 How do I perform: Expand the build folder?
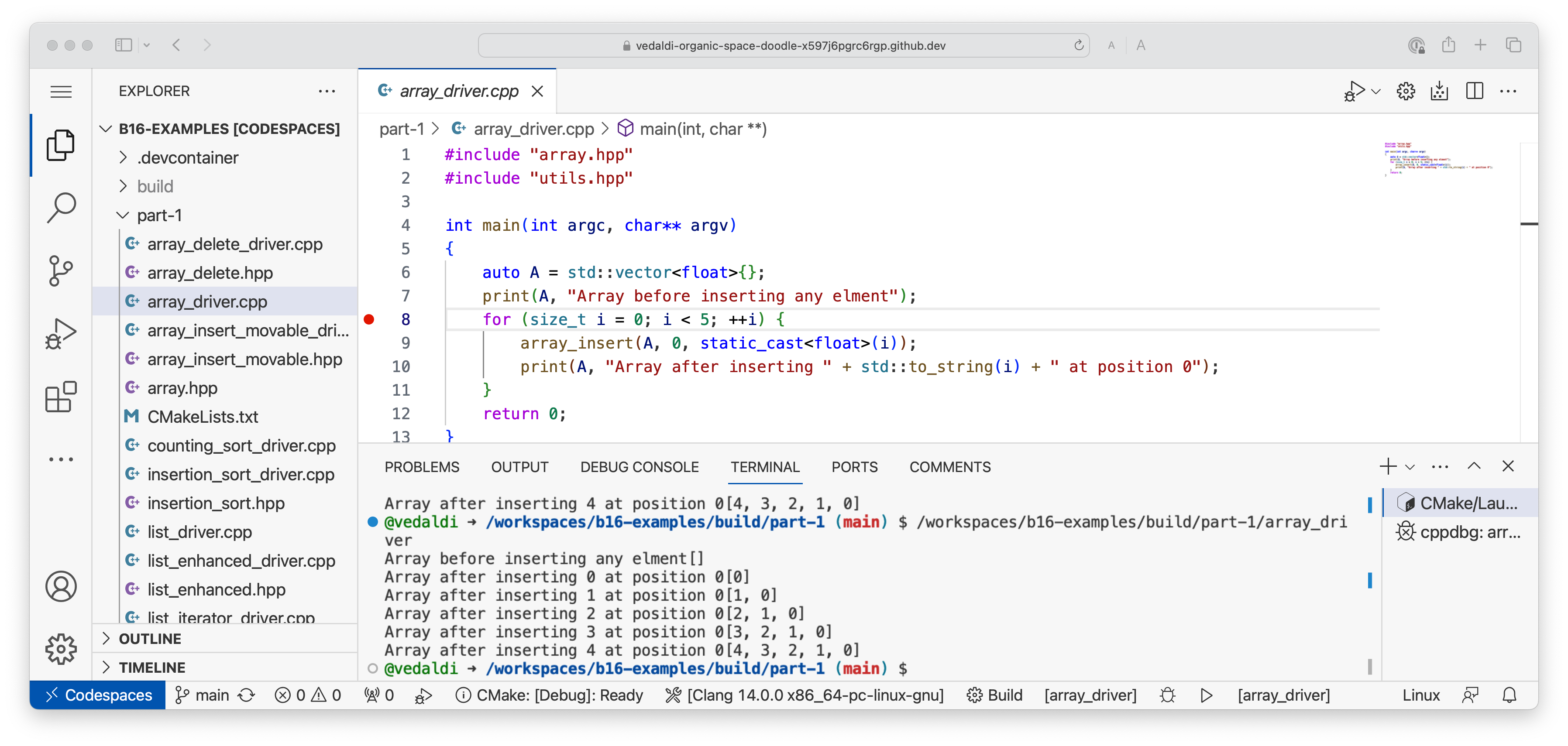click(x=155, y=186)
